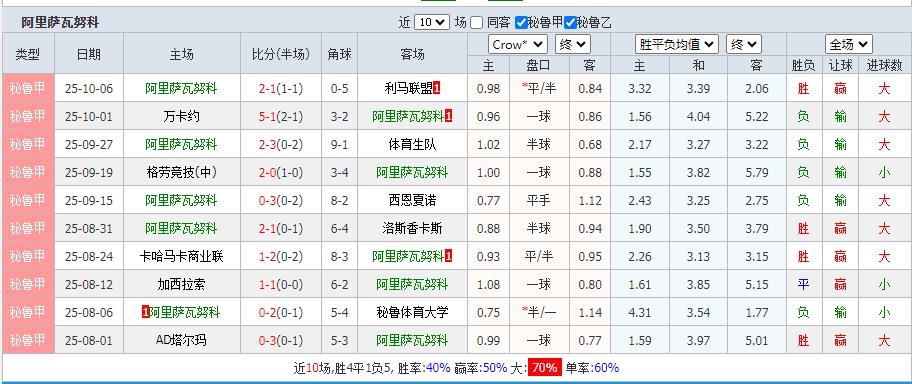
Task: Click score 0-3(0-2) in 西恩夏诺 row
Action: [281, 201]
